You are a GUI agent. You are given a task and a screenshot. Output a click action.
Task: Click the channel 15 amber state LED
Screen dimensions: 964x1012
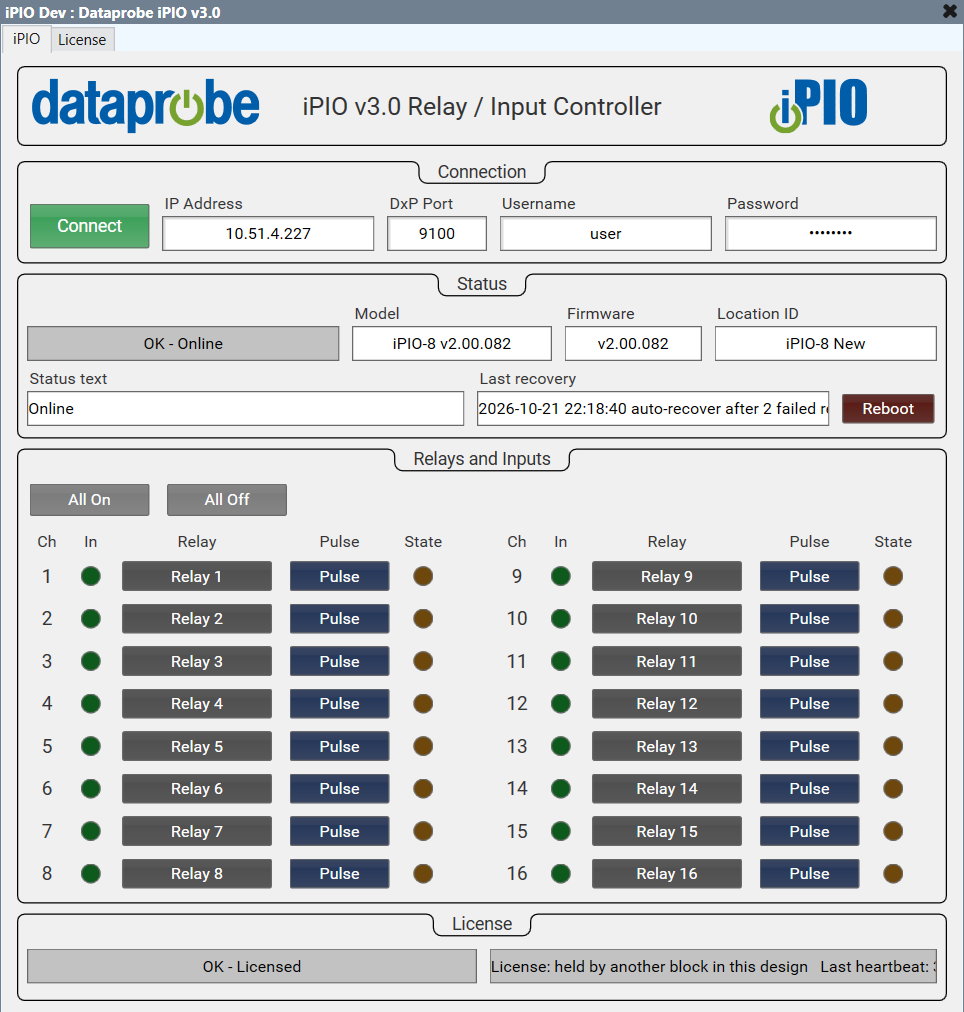click(893, 831)
